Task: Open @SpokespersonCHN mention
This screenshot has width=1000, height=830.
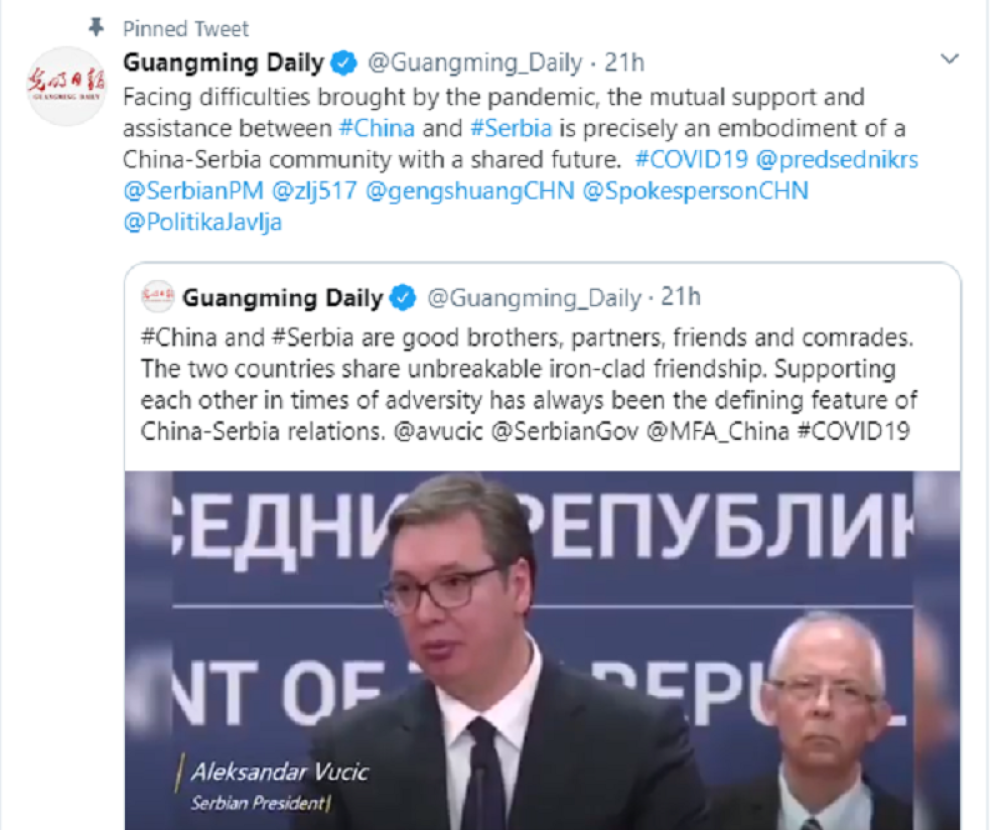Action: pos(696,191)
